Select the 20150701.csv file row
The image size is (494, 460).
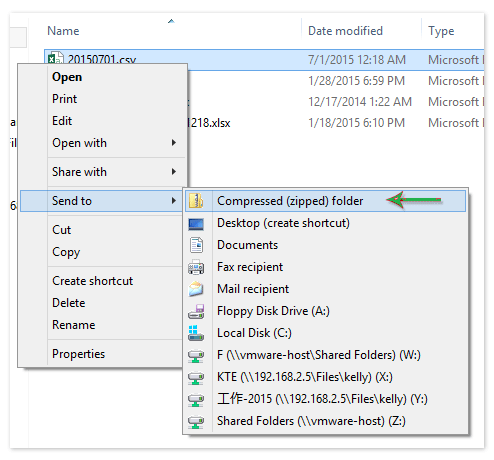[264, 60]
